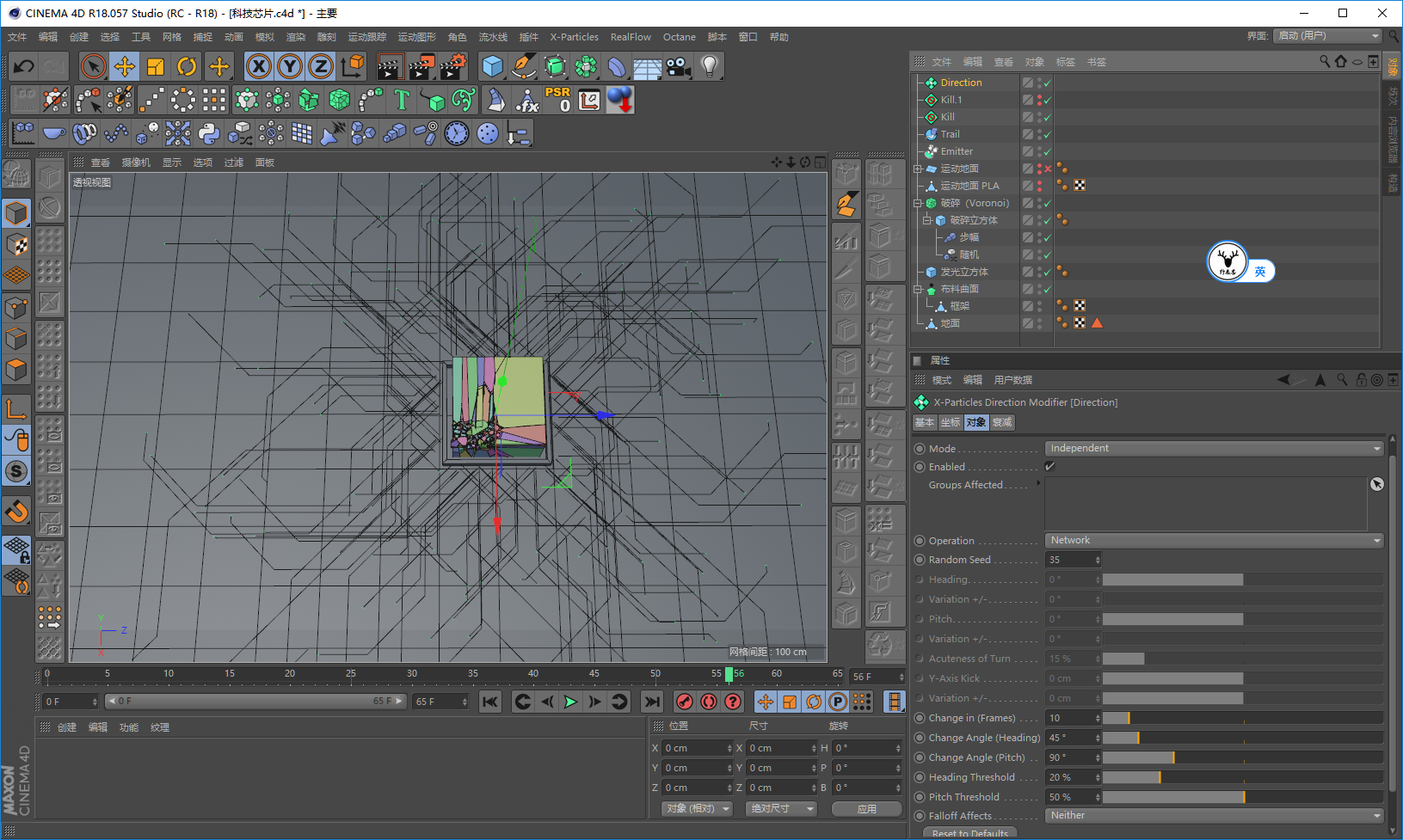Click the Groups Affected picker arrow
Screen dimensions: 1403x840
(x=1376, y=484)
